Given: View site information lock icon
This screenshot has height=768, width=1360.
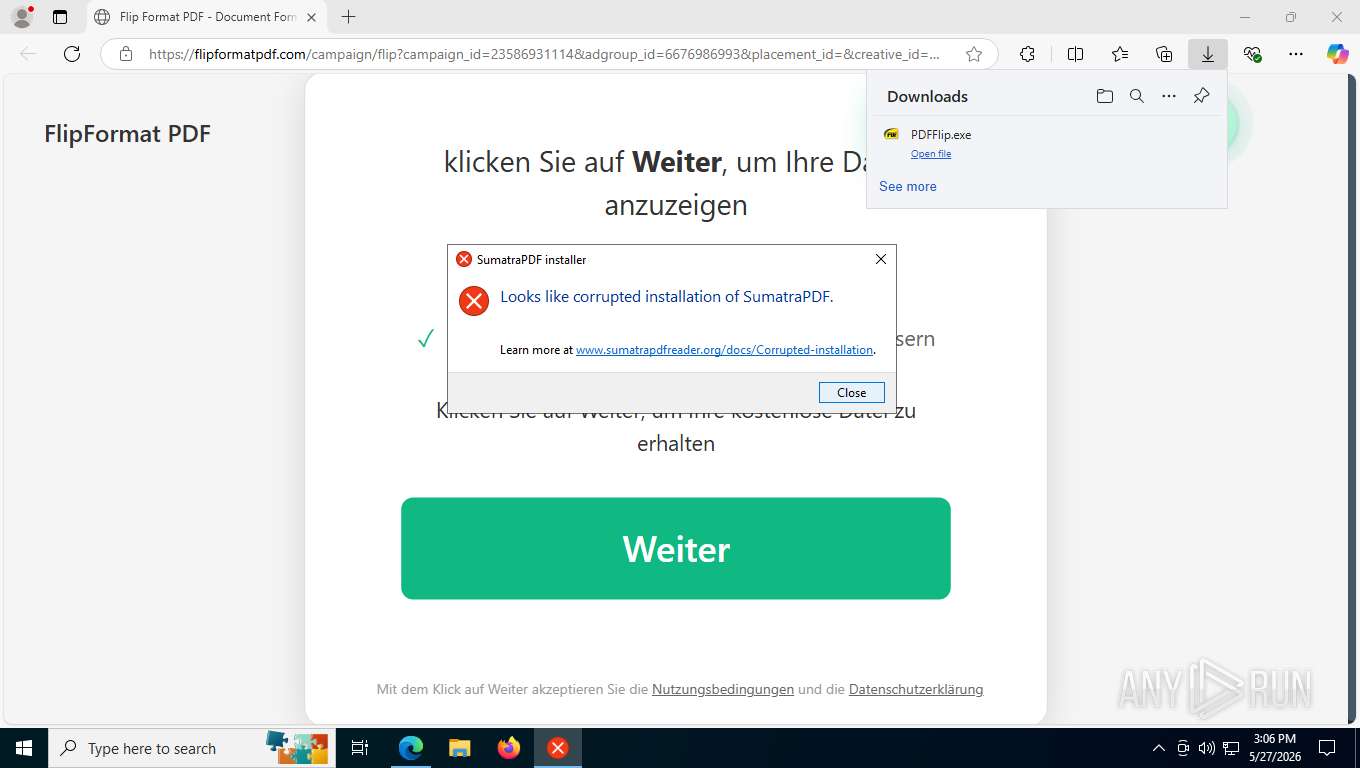Looking at the screenshot, I should pyautogui.click(x=126, y=54).
